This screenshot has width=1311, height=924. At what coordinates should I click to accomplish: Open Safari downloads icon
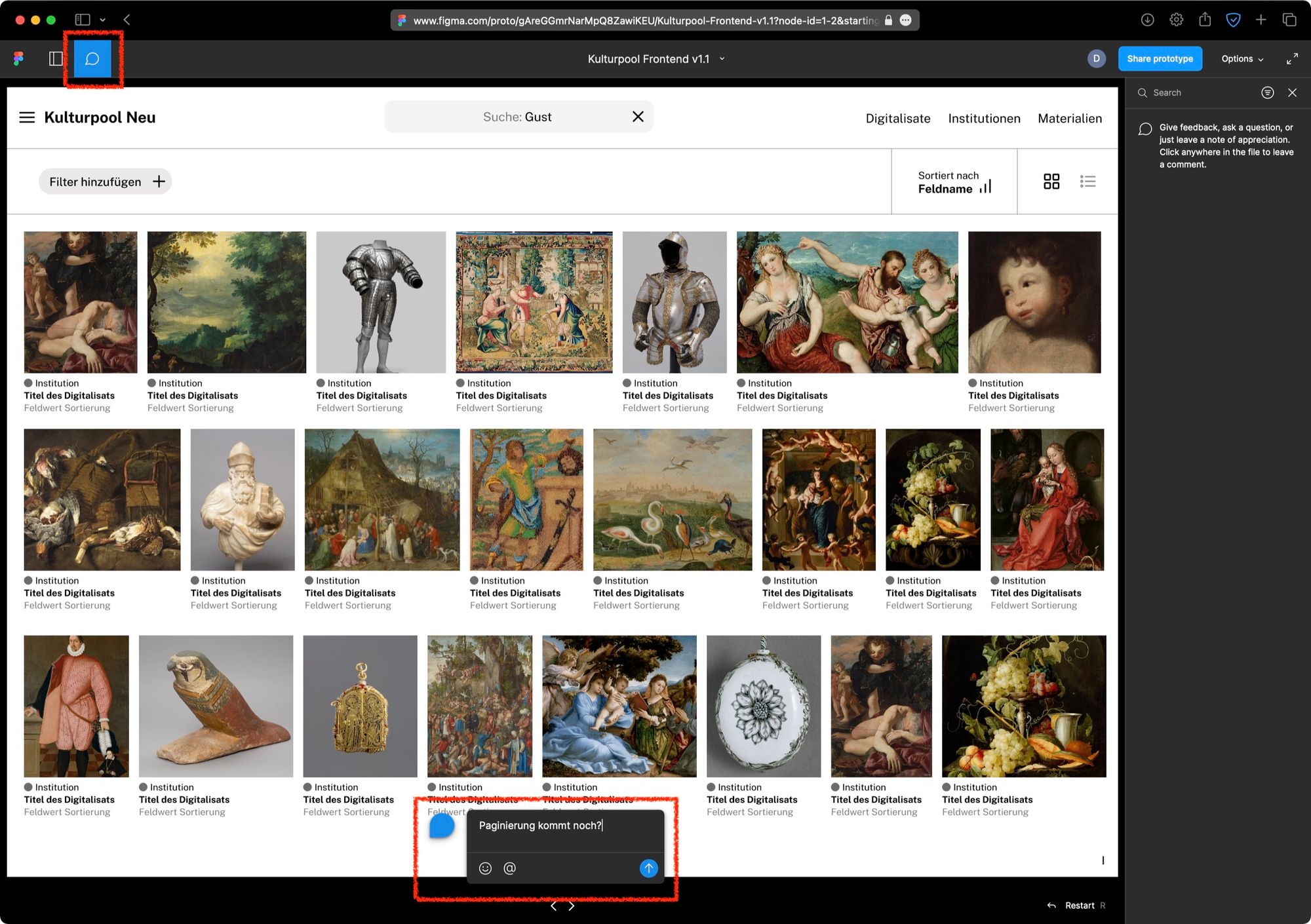click(x=1147, y=20)
